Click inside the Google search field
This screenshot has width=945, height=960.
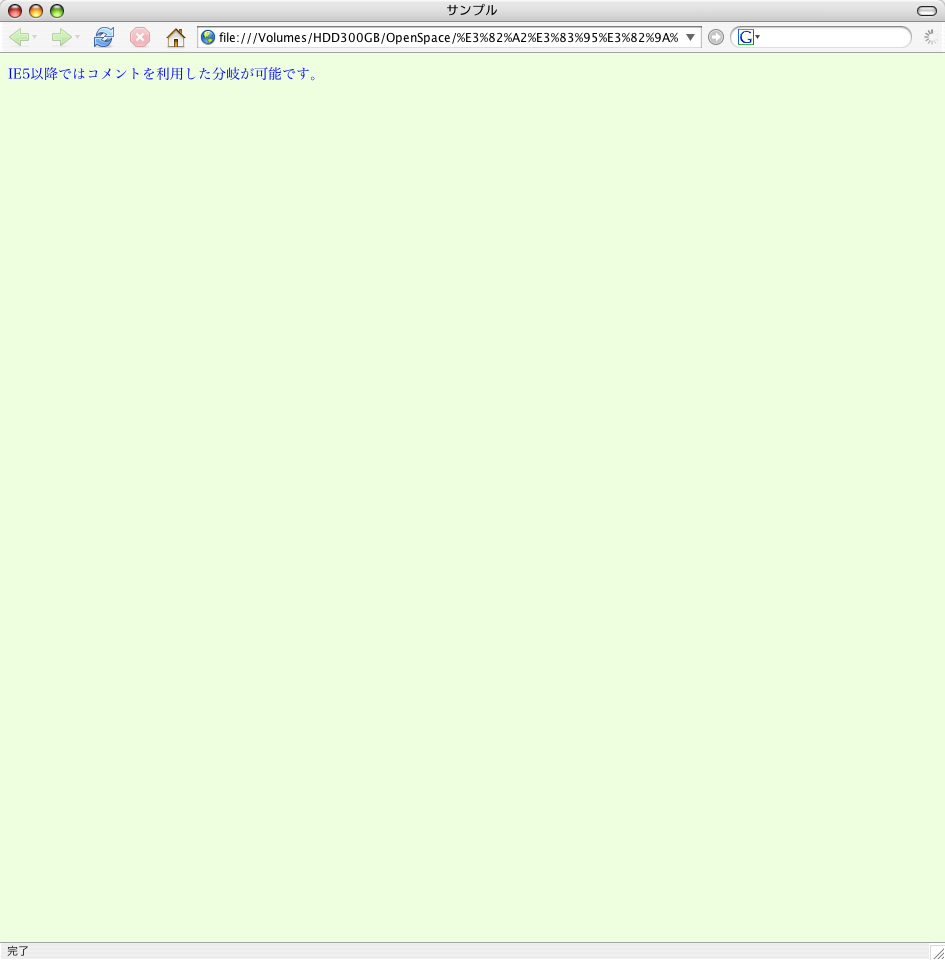(834, 37)
